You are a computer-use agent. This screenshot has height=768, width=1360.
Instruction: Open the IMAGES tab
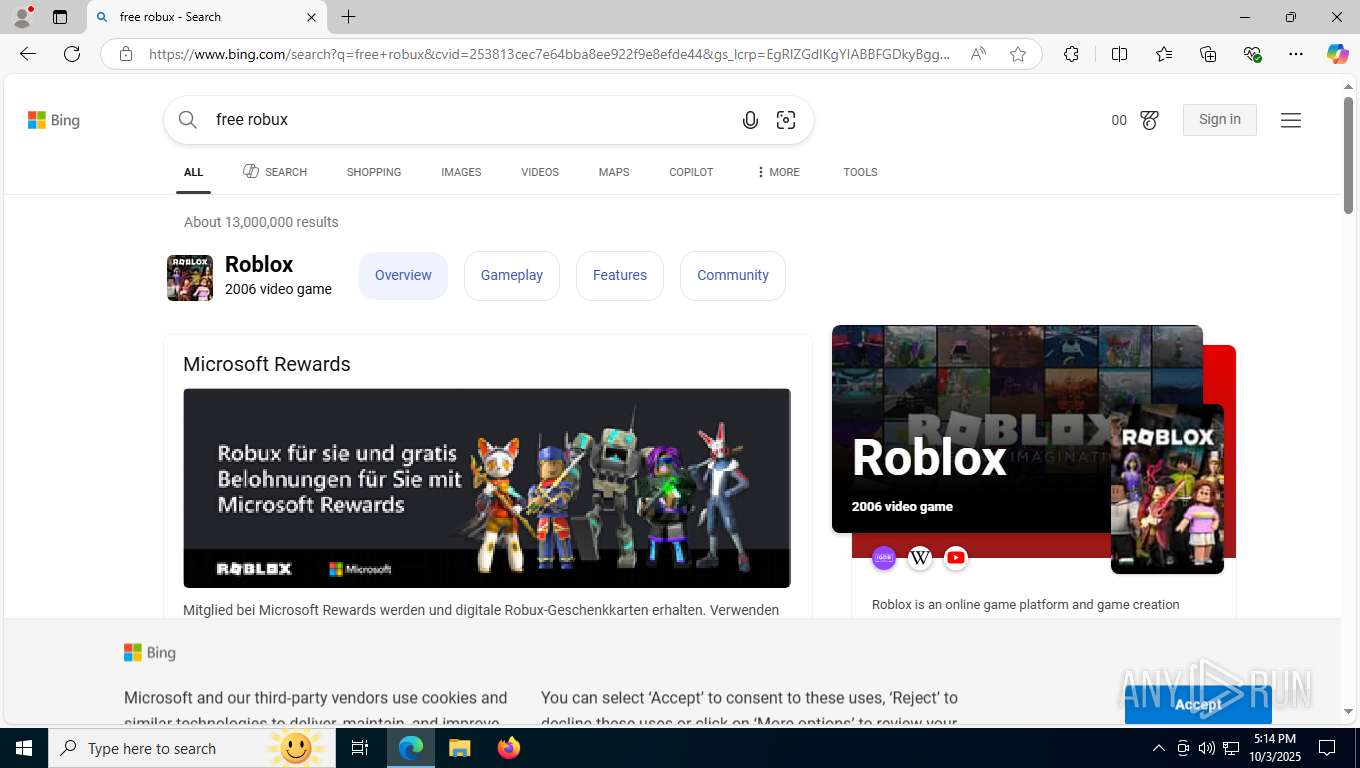(x=461, y=172)
